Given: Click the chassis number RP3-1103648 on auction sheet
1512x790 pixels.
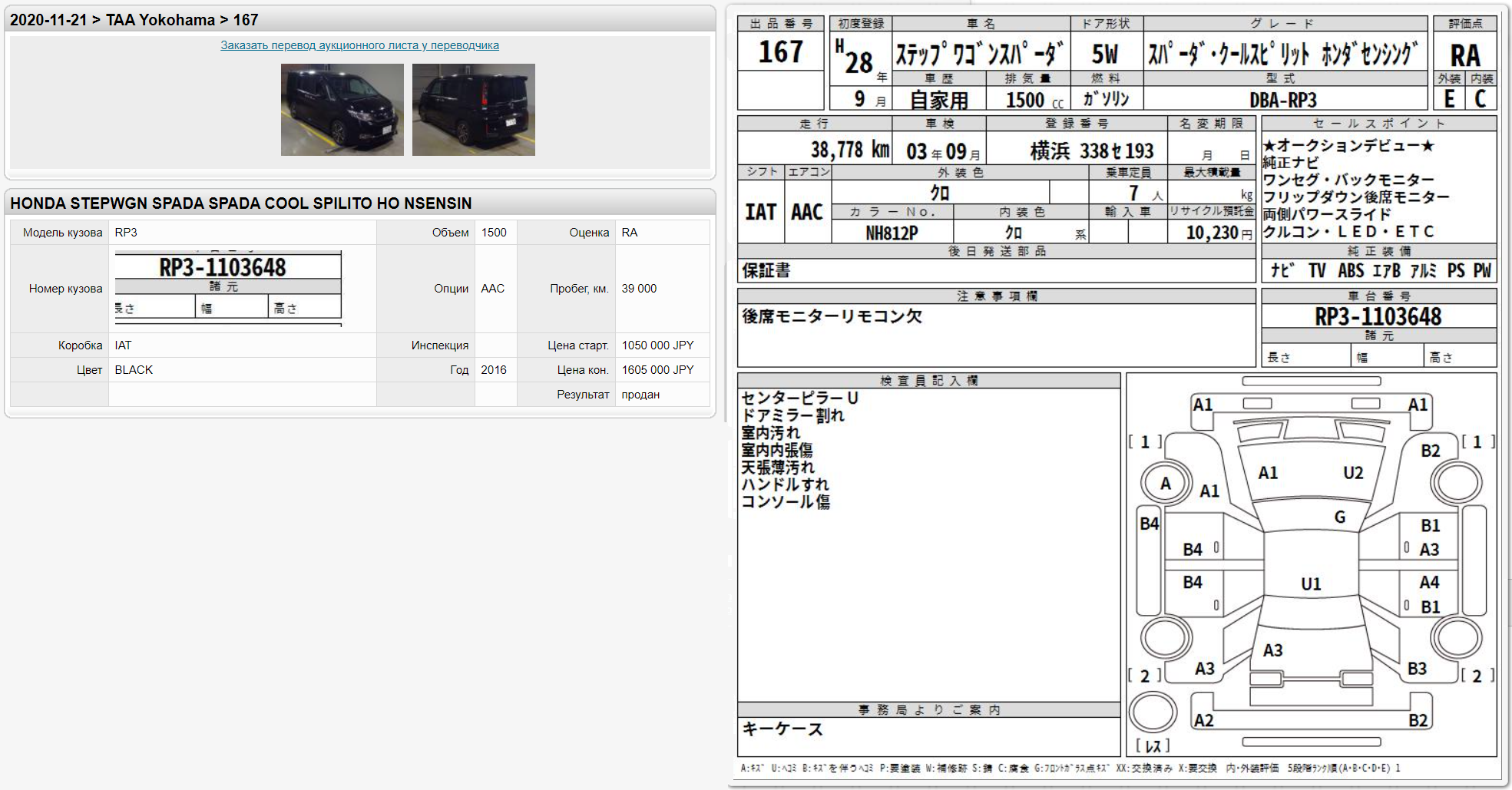Looking at the screenshot, I should coord(1378,316).
